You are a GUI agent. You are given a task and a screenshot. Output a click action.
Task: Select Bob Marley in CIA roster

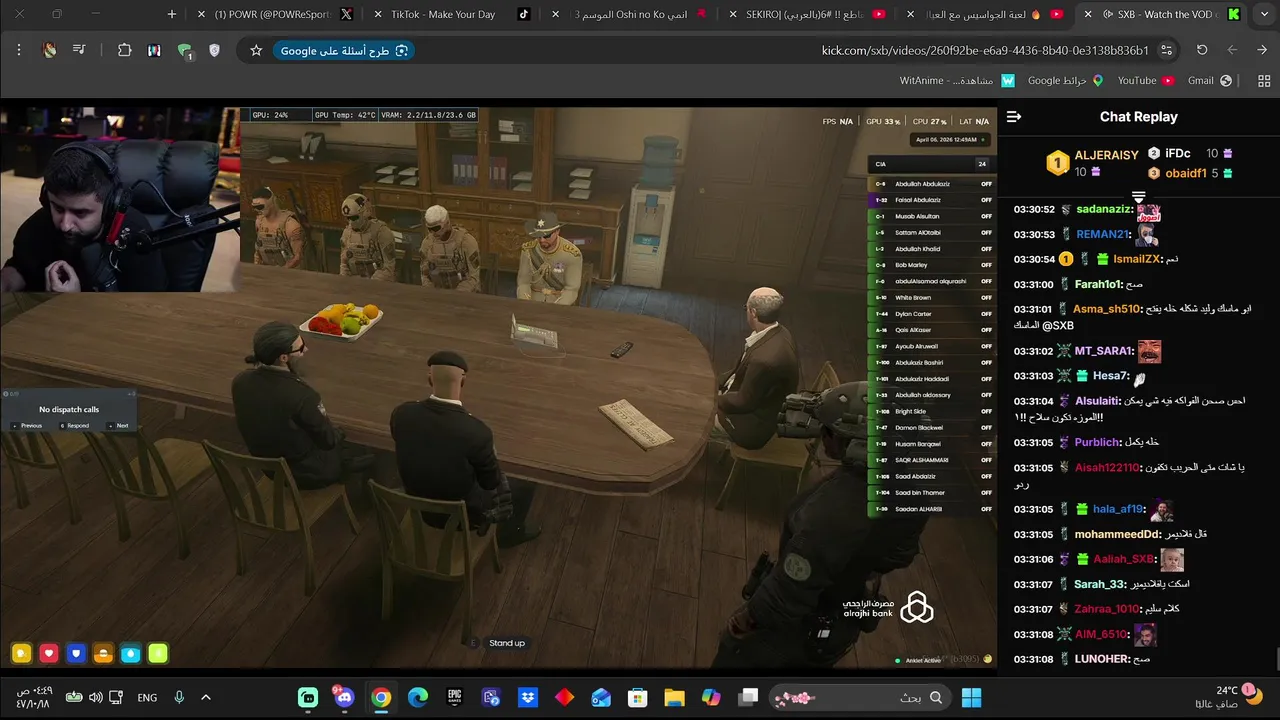pyautogui.click(x=932, y=265)
